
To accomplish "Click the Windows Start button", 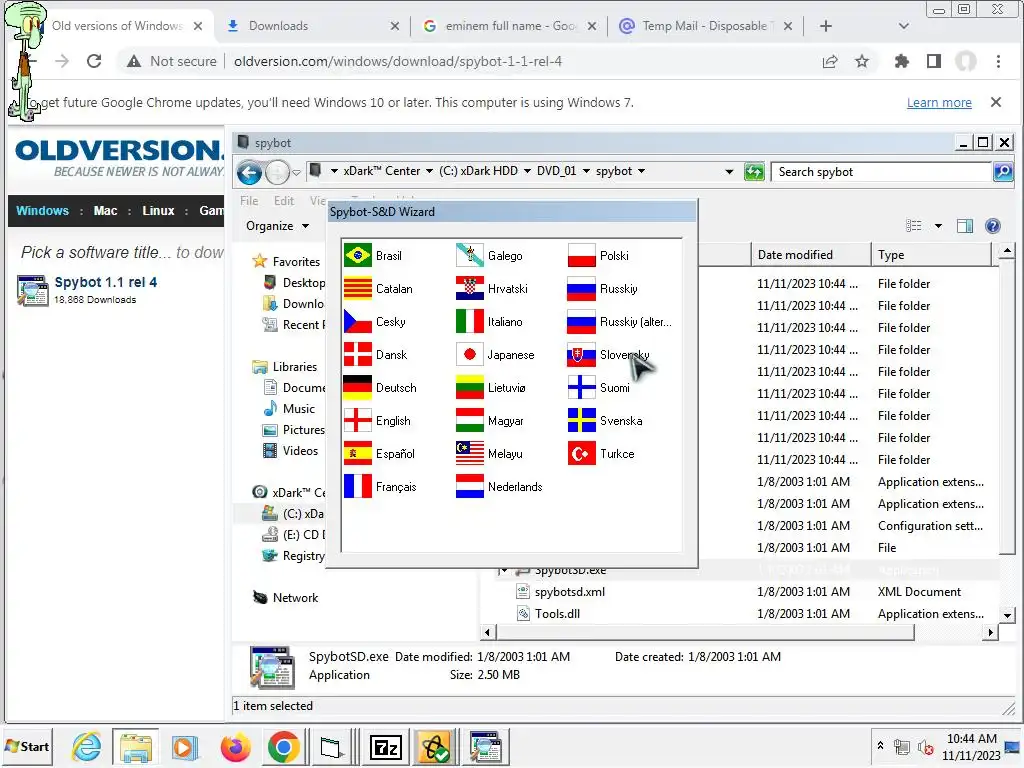I will [27, 746].
